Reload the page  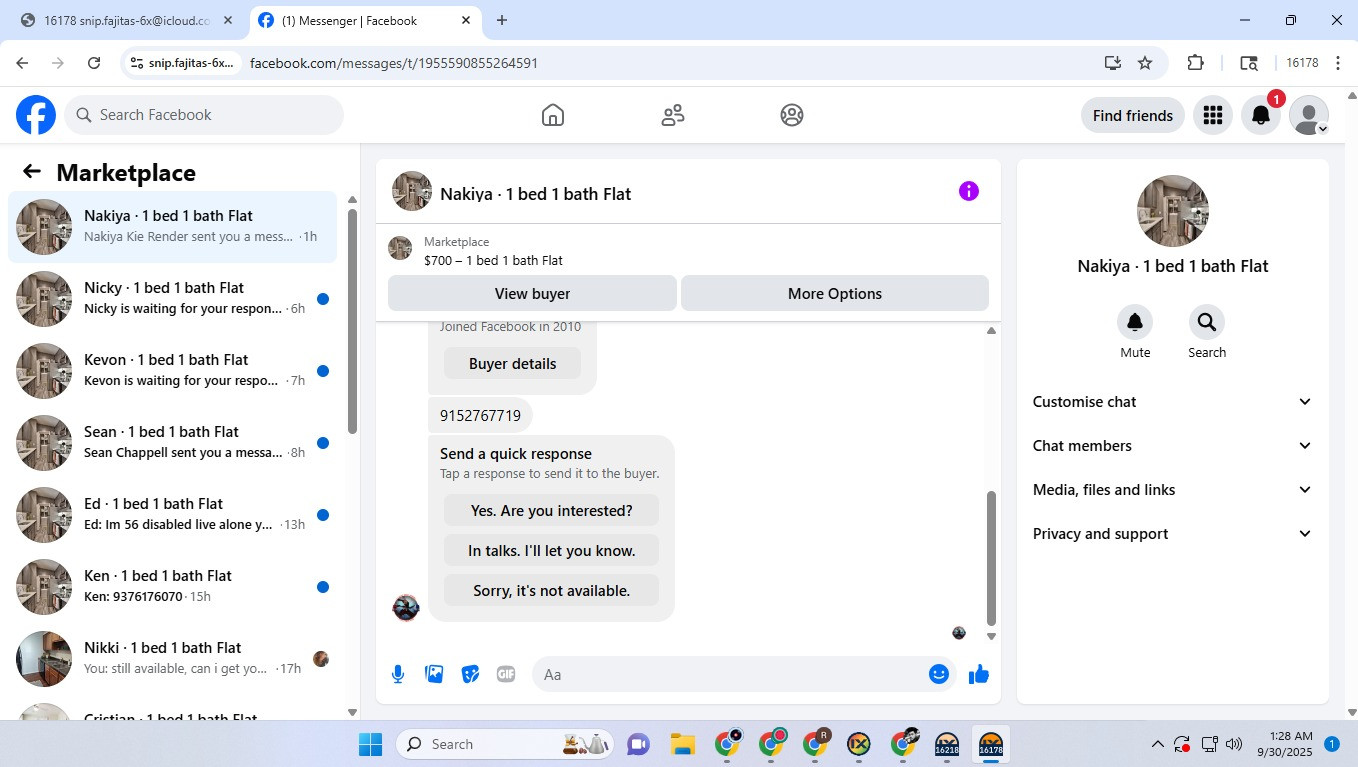point(94,63)
